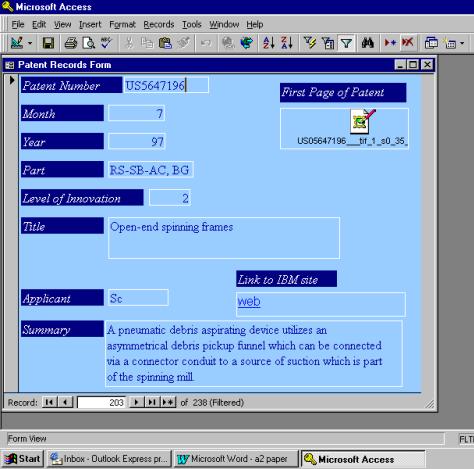
Task: Expand the New Object dropdown arrow
Action: point(462,43)
